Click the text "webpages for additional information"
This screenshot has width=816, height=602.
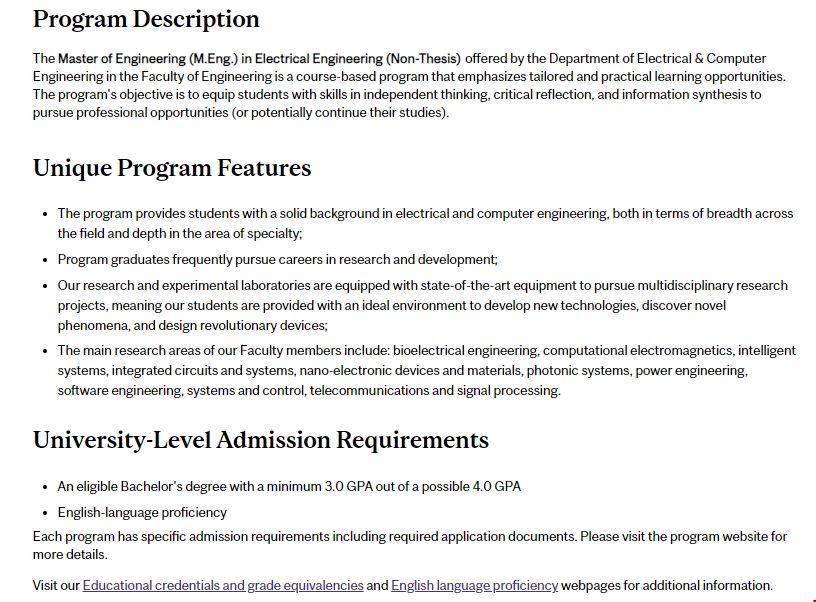point(667,585)
